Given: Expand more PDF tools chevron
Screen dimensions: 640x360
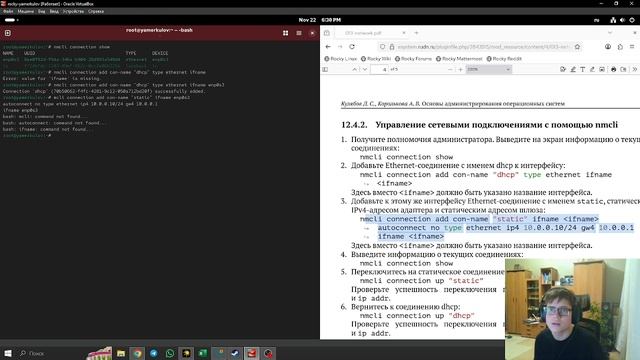Looking at the screenshot, I should coord(634,69).
